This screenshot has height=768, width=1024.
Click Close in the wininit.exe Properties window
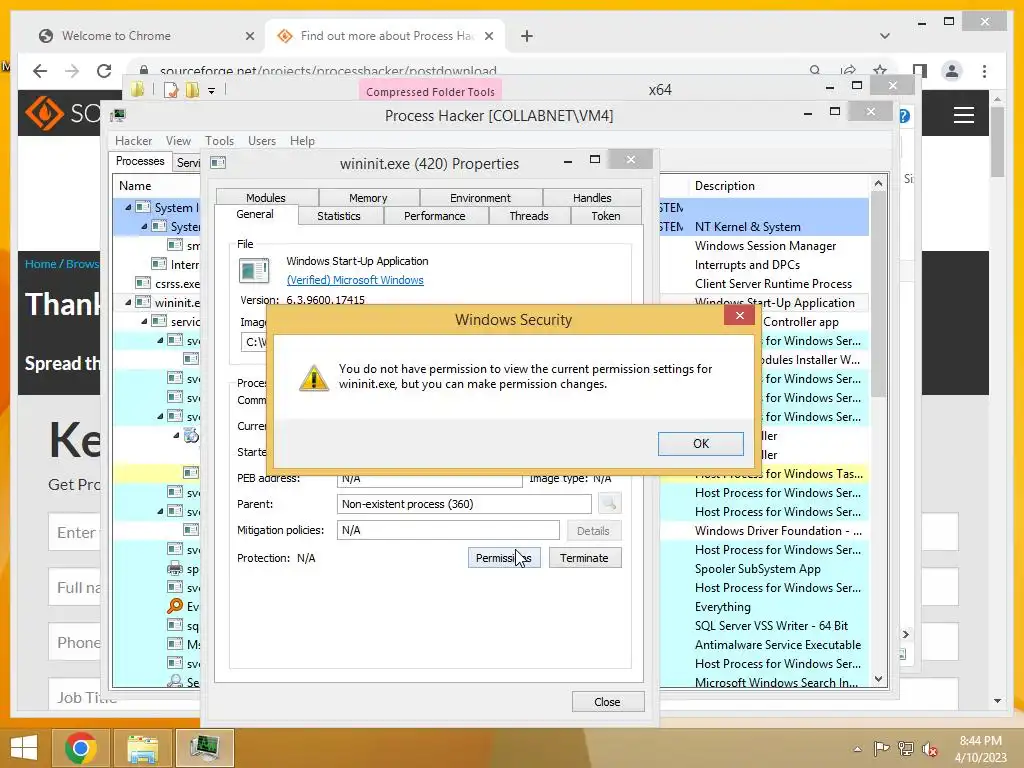click(x=607, y=701)
